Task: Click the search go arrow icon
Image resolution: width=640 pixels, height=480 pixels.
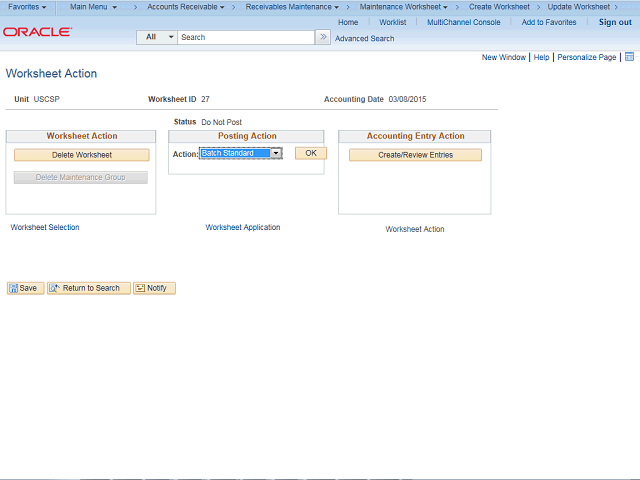Action: (323, 37)
